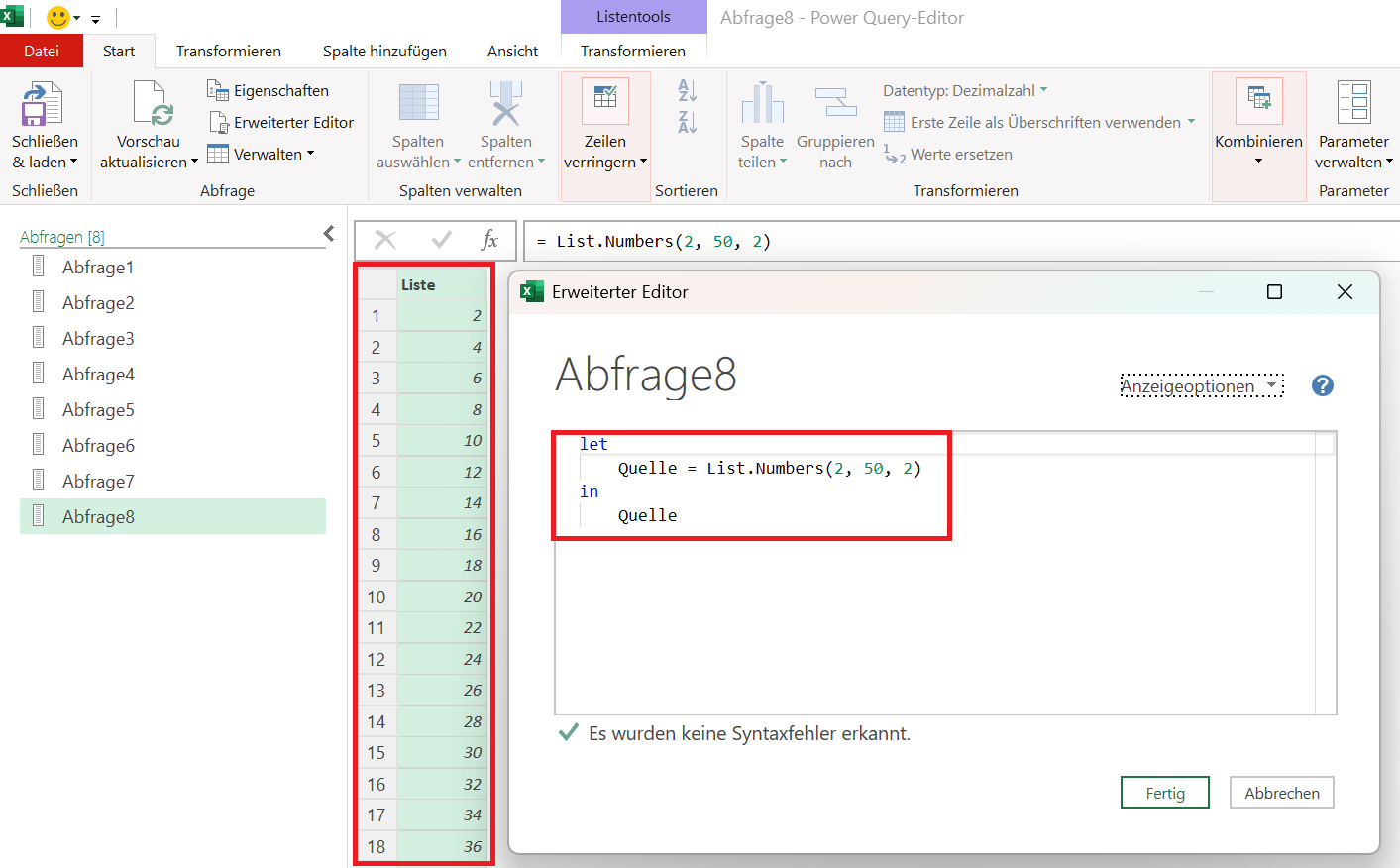Click the Spalte teilen icon
This screenshot has height=868, width=1400.
(x=762, y=103)
